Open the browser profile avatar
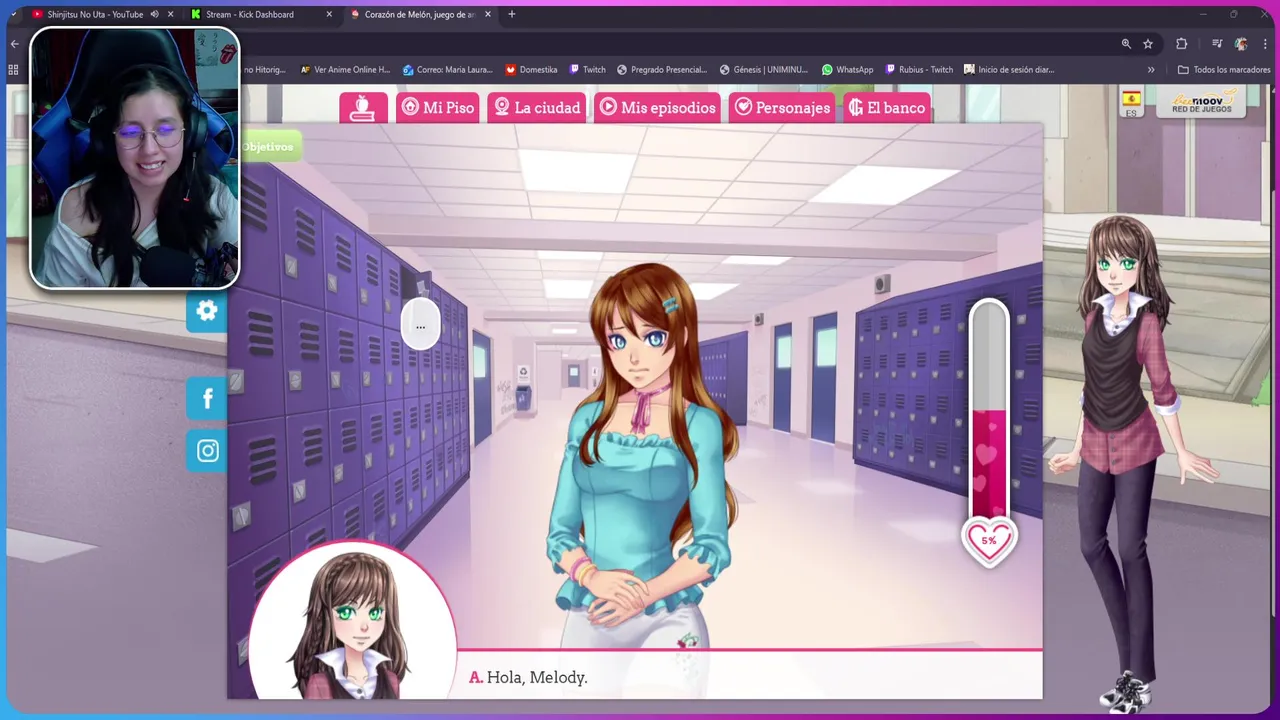The height and width of the screenshot is (720, 1280). pos(1241,44)
